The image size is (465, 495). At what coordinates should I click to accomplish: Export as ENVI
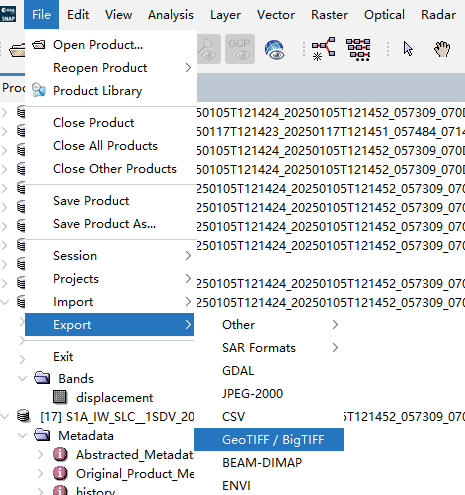click(x=269, y=486)
